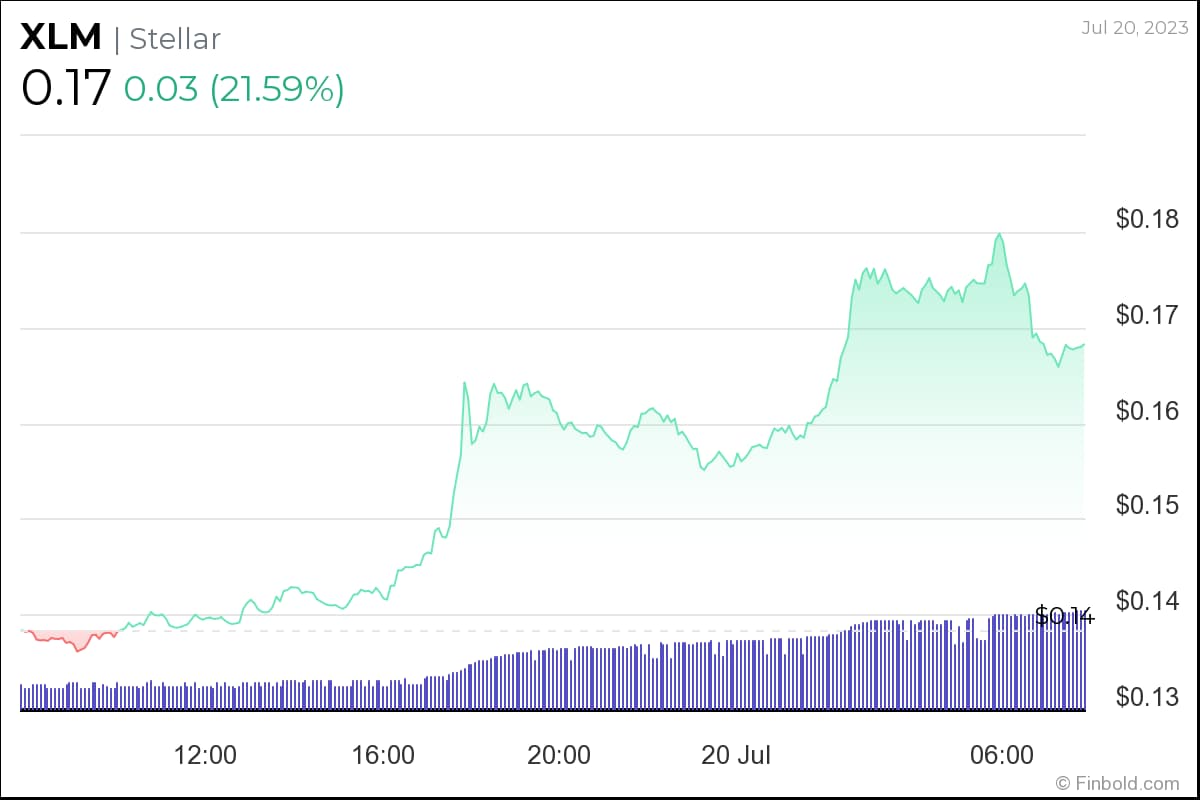
Task: Click the $0.15 price axis label
Action: click(x=1149, y=505)
